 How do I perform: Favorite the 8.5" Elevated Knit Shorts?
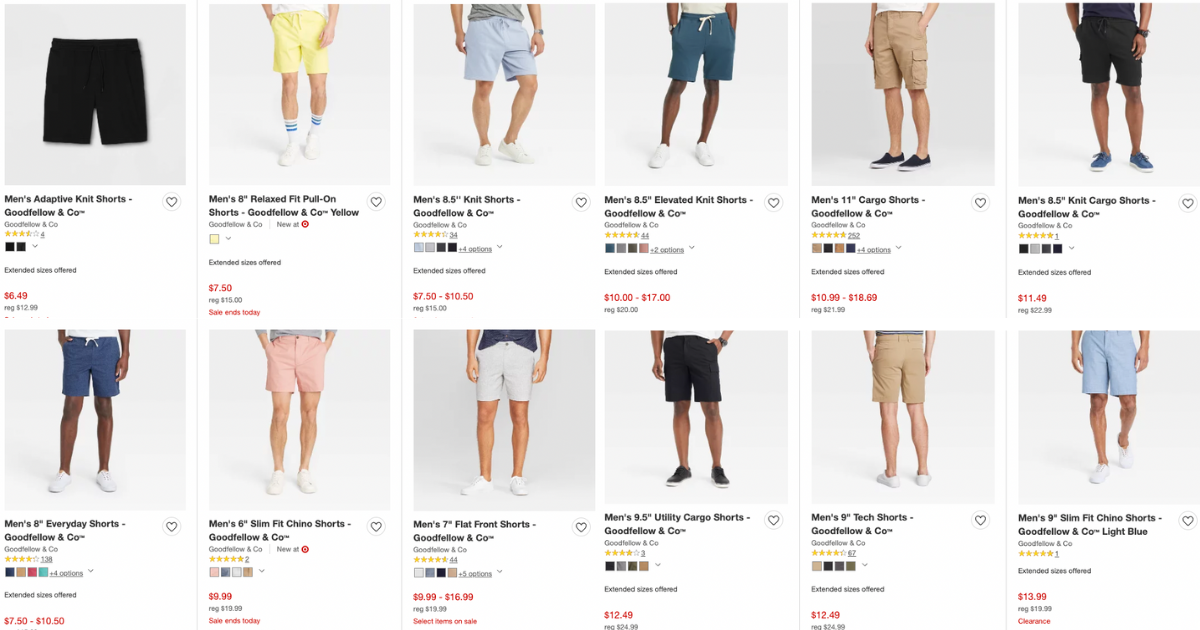pos(773,202)
